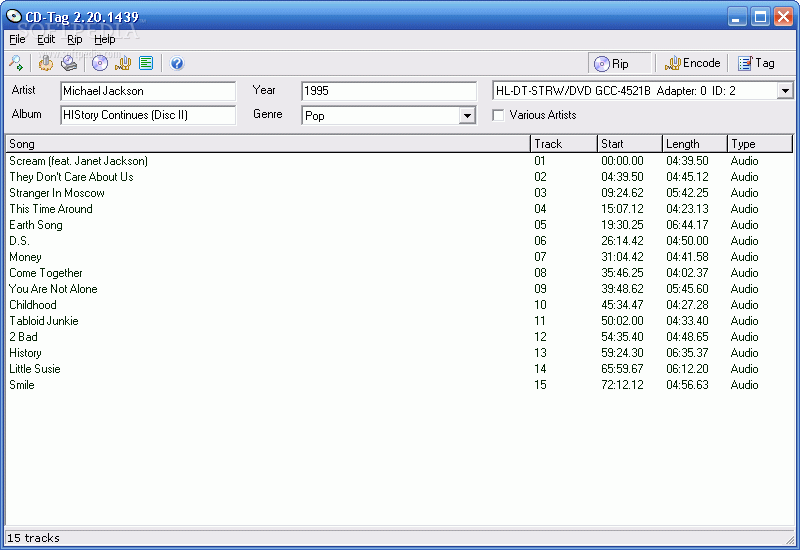Screen dimensions: 800x550
Task: Click track number 01 cell
Action: [540, 161]
